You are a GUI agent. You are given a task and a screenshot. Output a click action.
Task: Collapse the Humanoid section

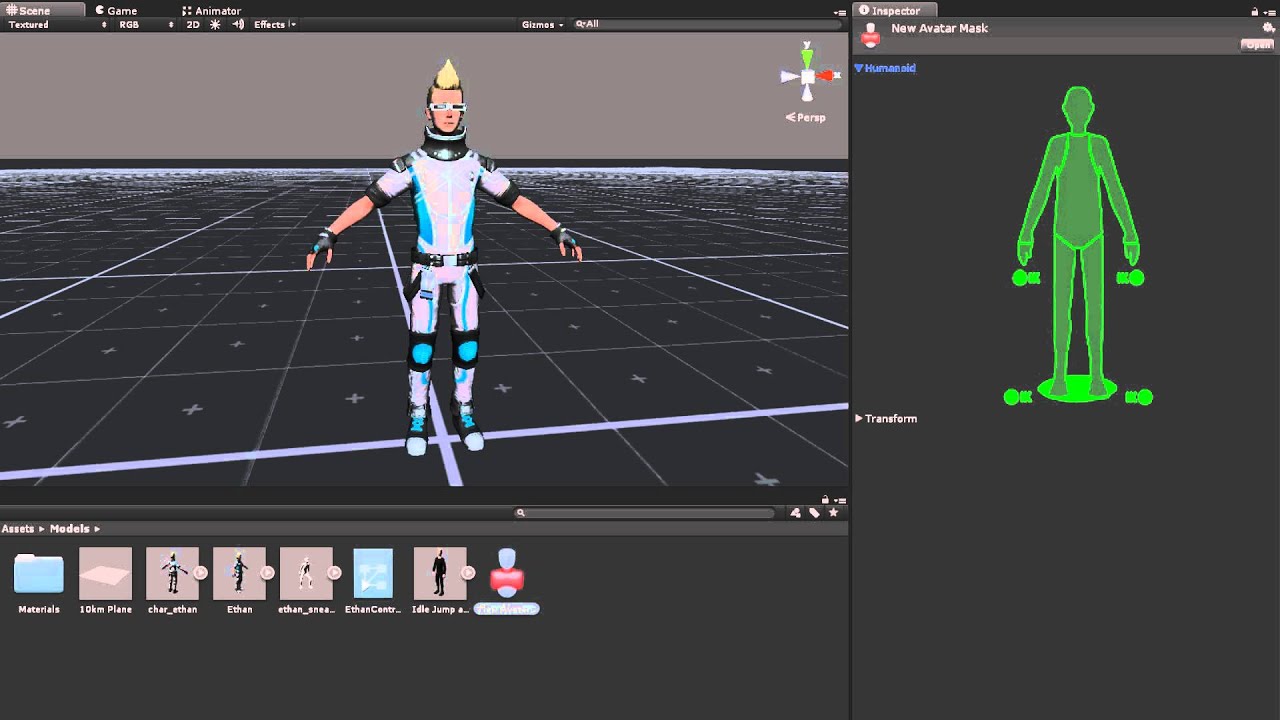click(x=885, y=68)
